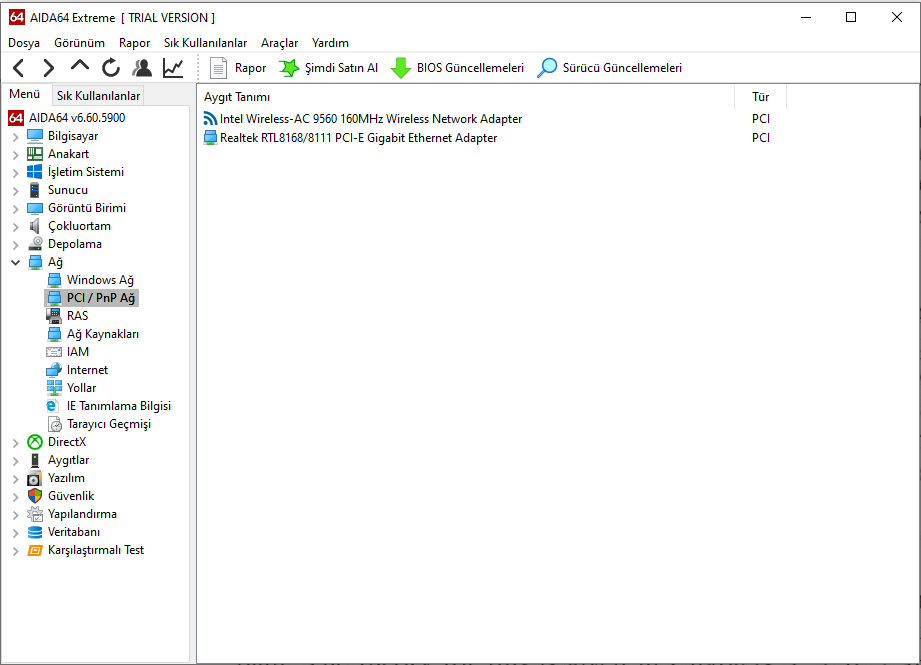921x665 pixels.
Task: Open the Görünüm menu
Action: 79,43
